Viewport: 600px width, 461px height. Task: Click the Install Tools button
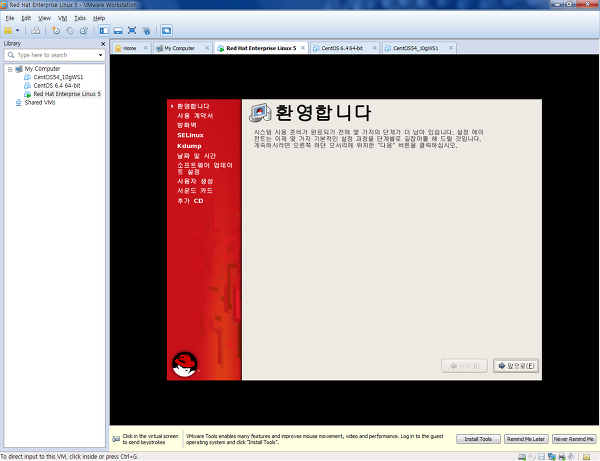coord(478,439)
